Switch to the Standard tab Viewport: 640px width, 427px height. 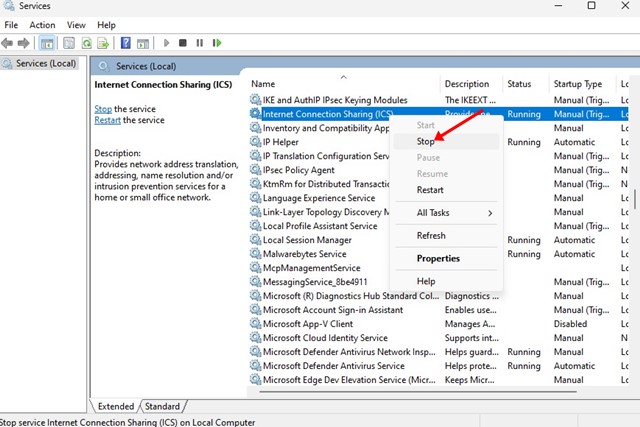(162, 406)
